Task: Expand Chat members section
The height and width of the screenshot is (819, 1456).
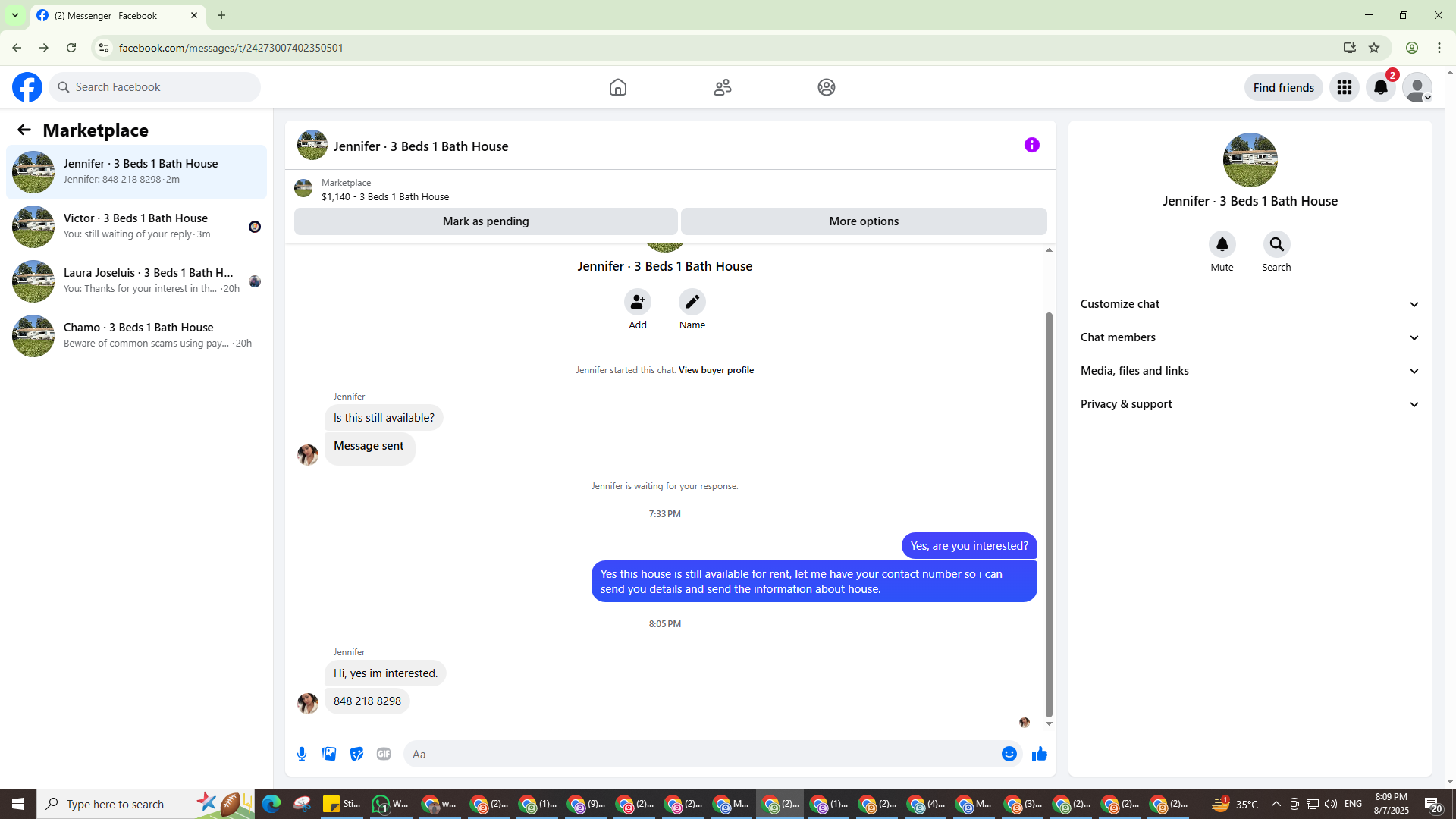Action: (1250, 337)
